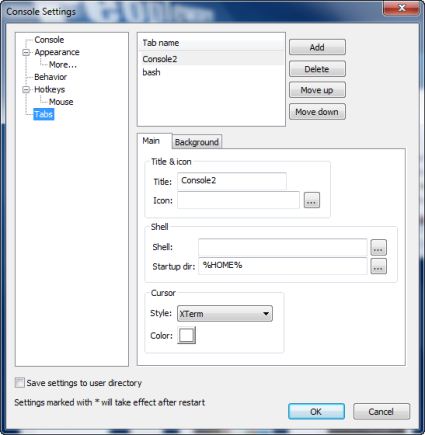Click the Startup dir input field
The image size is (425, 435).
pyautogui.click(x=283, y=266)
